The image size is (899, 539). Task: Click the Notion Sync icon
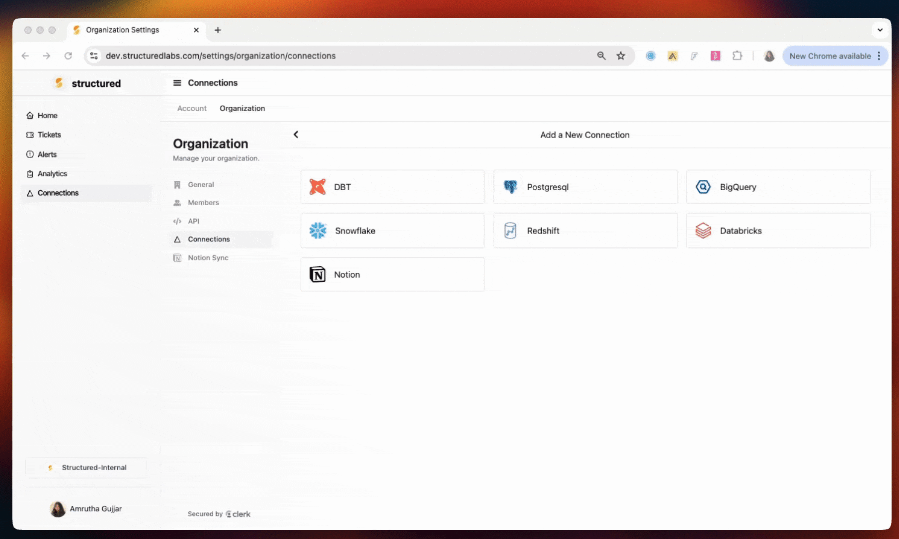pos(177,258)
